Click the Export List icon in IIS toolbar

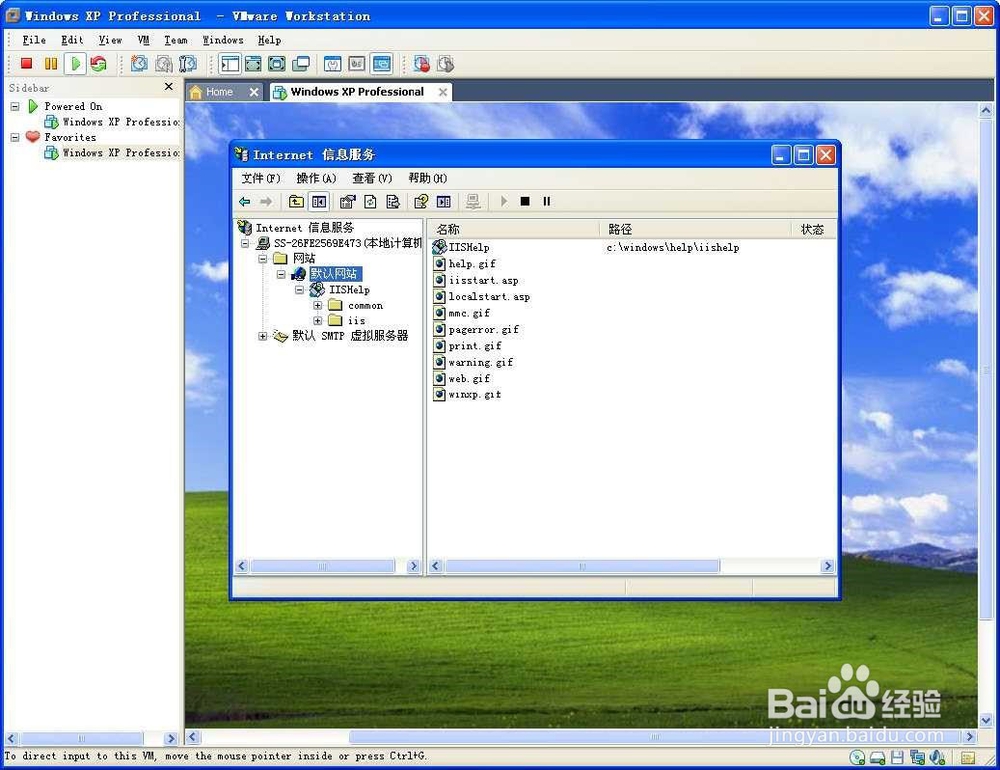coord(393,202)
